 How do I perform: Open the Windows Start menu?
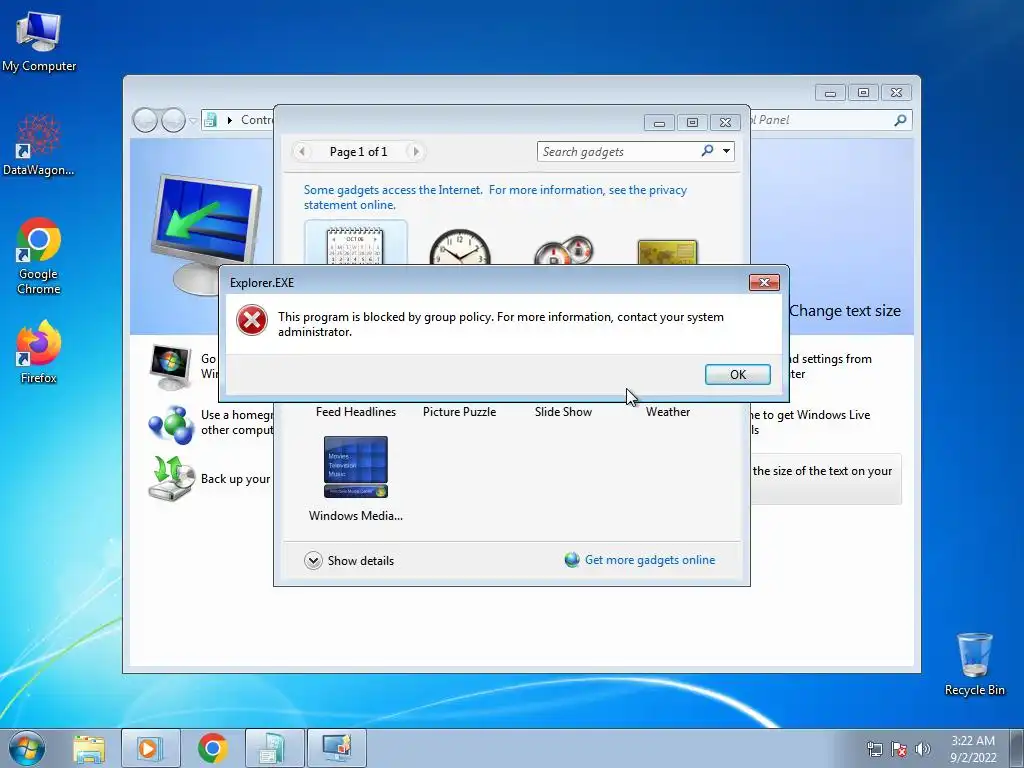coord(27,748)
